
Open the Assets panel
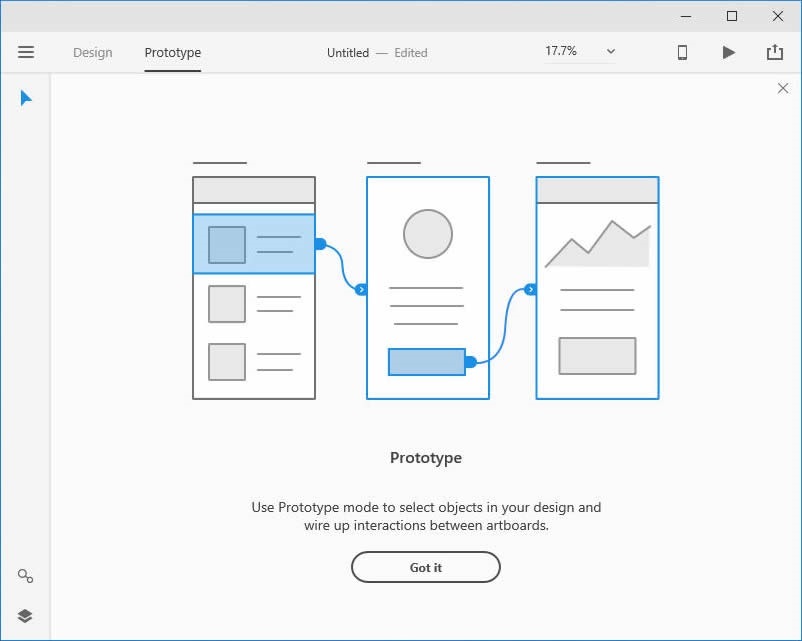coord(24,576)
